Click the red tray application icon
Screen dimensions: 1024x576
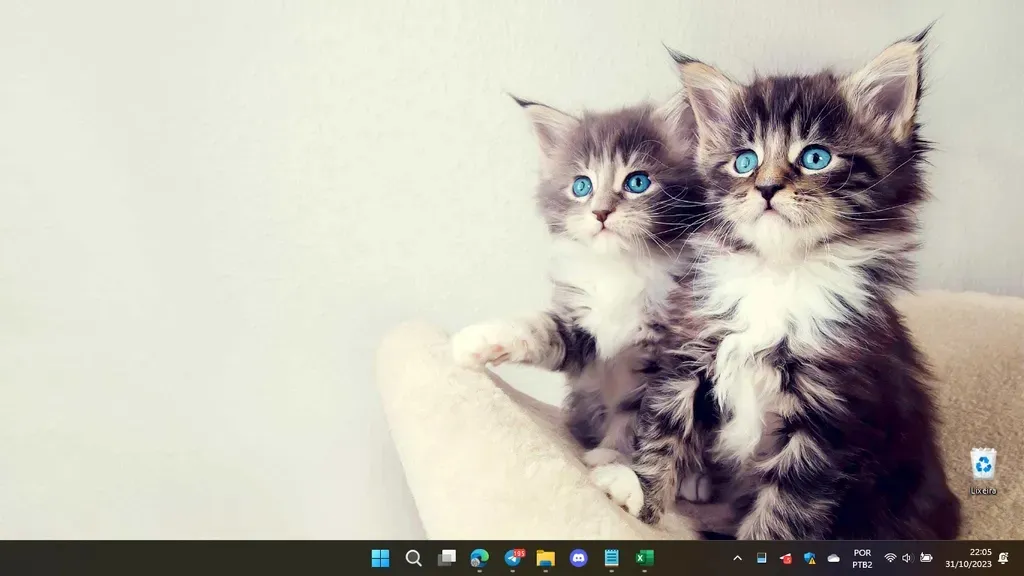[786, 558]
